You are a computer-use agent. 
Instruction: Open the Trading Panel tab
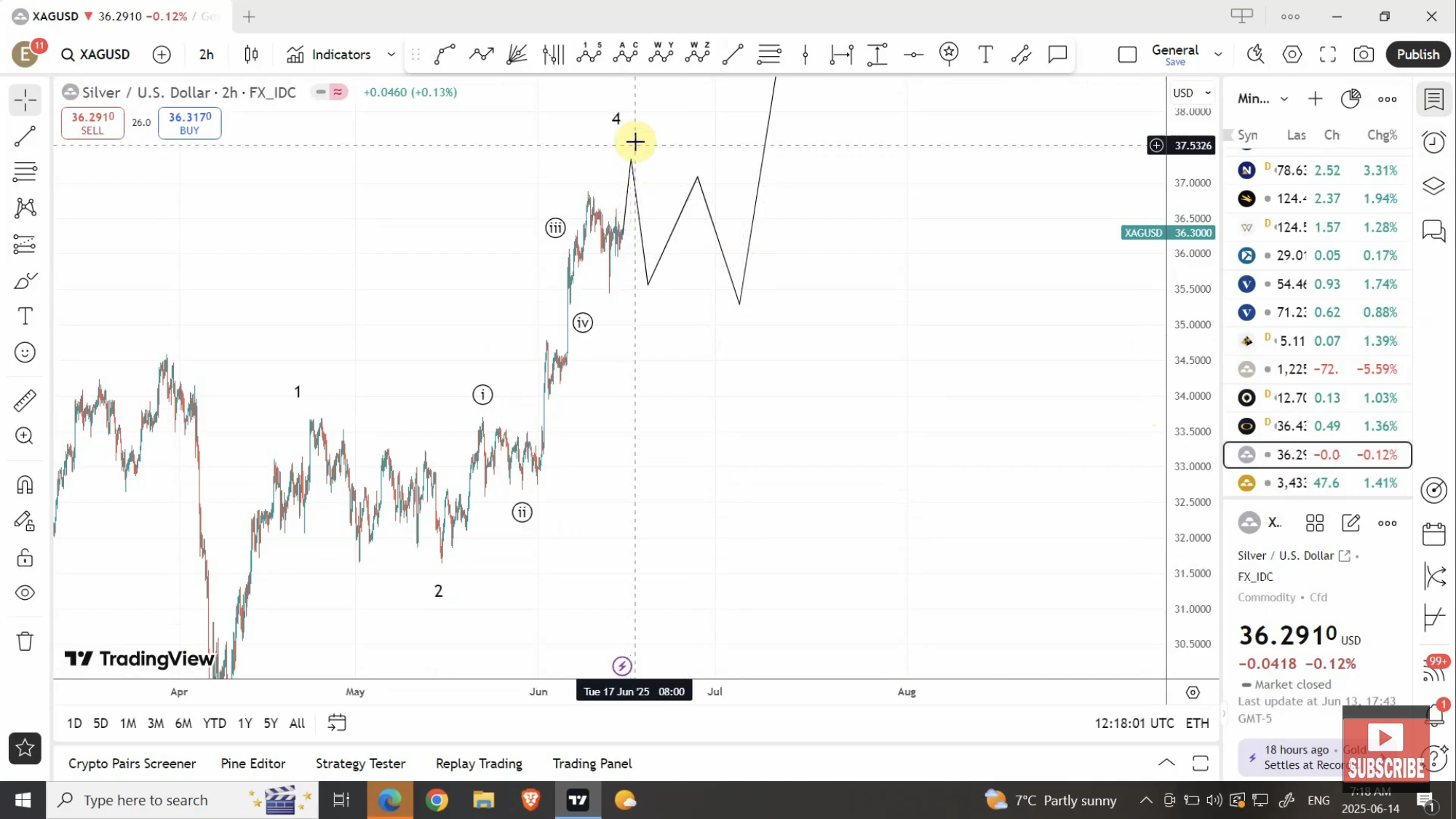(x=592, y=763)
